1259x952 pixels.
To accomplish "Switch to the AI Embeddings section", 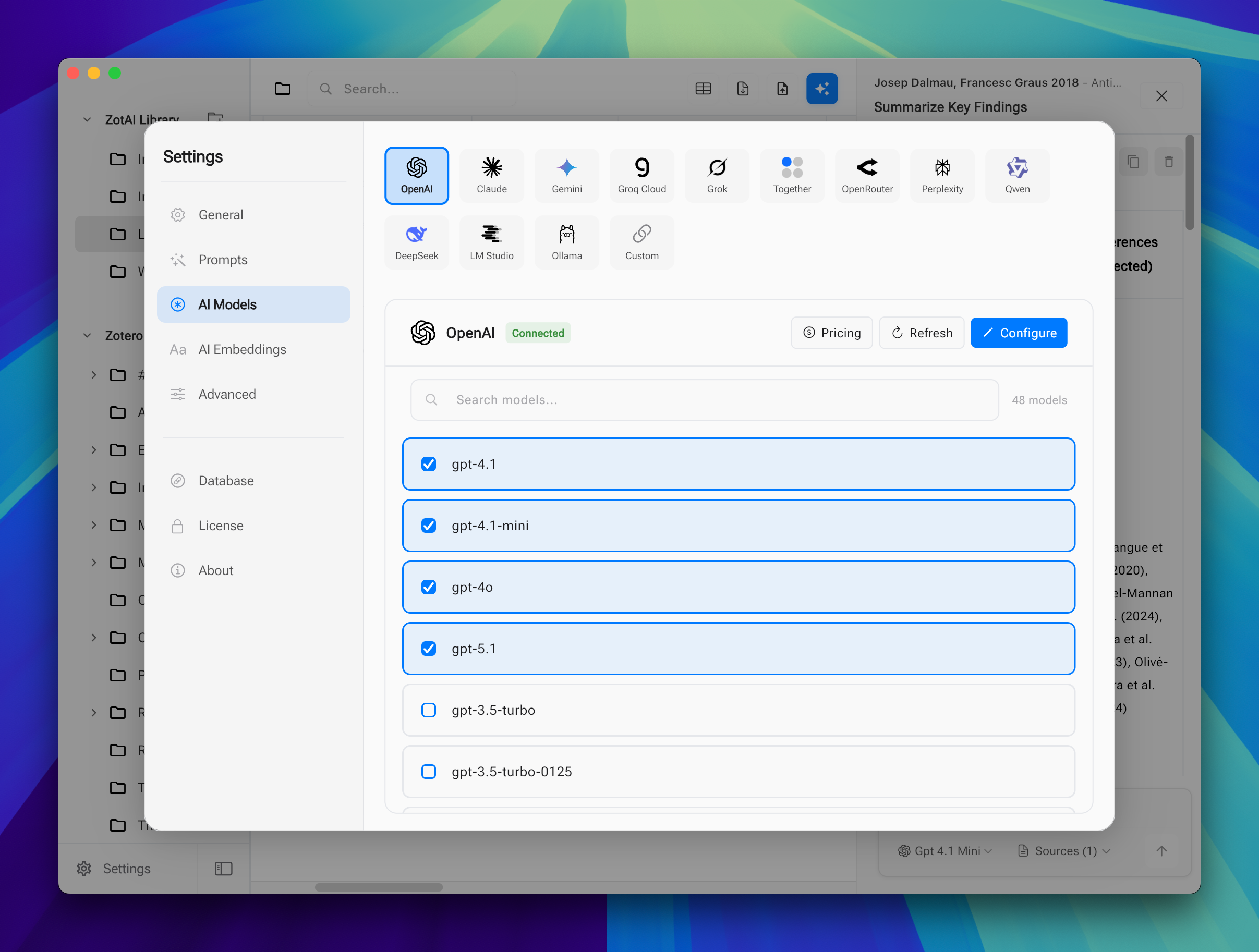I will point(242,349).
